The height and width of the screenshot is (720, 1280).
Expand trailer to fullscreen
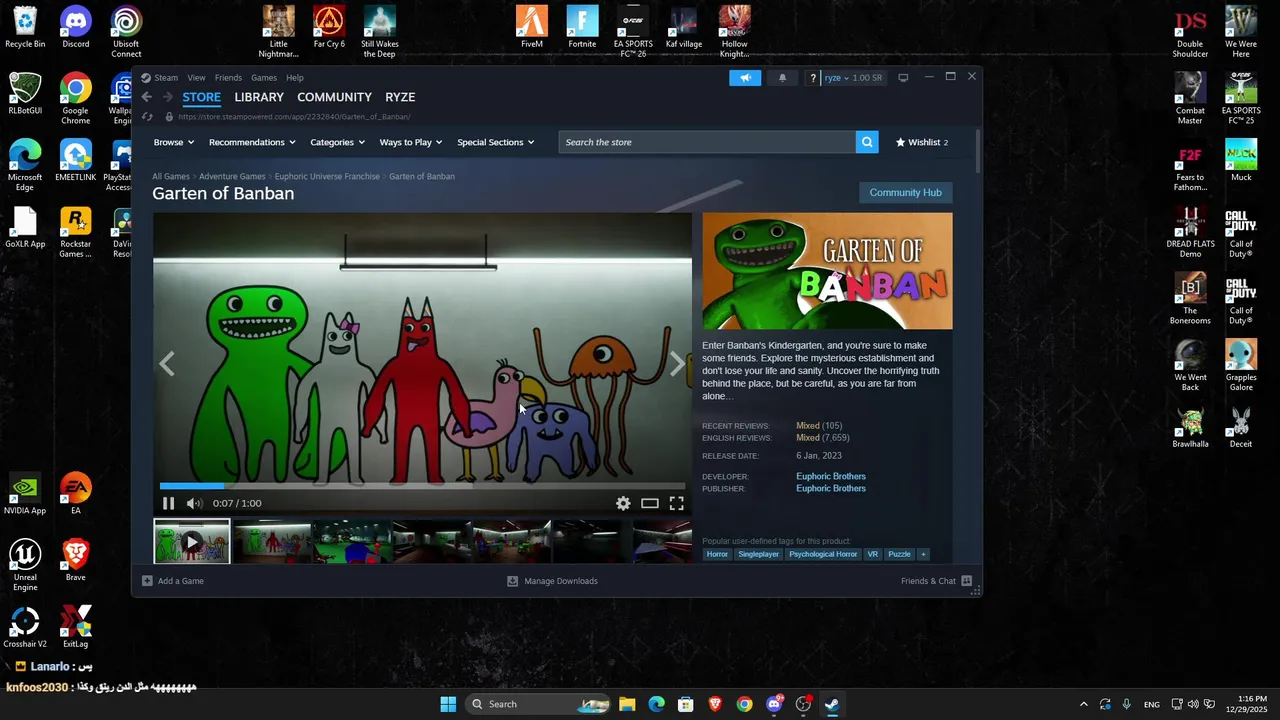677,503
